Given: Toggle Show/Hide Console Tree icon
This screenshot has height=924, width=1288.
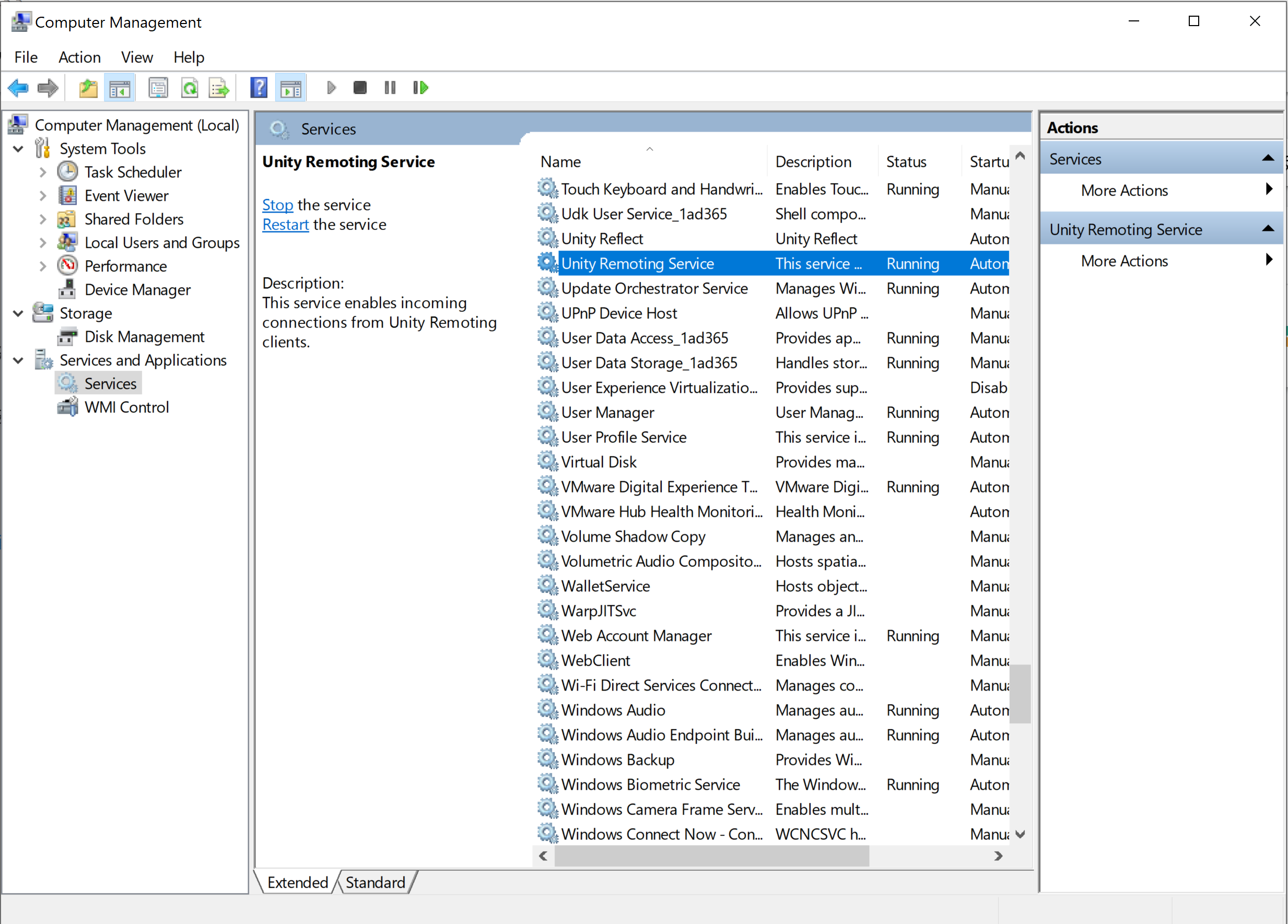Looking at the screenshot, I should [x=120, y=88].
